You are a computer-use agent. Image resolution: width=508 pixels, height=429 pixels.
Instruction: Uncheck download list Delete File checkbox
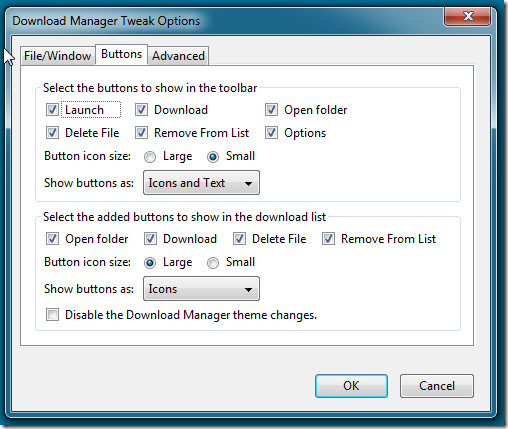[x=239, y=239]
